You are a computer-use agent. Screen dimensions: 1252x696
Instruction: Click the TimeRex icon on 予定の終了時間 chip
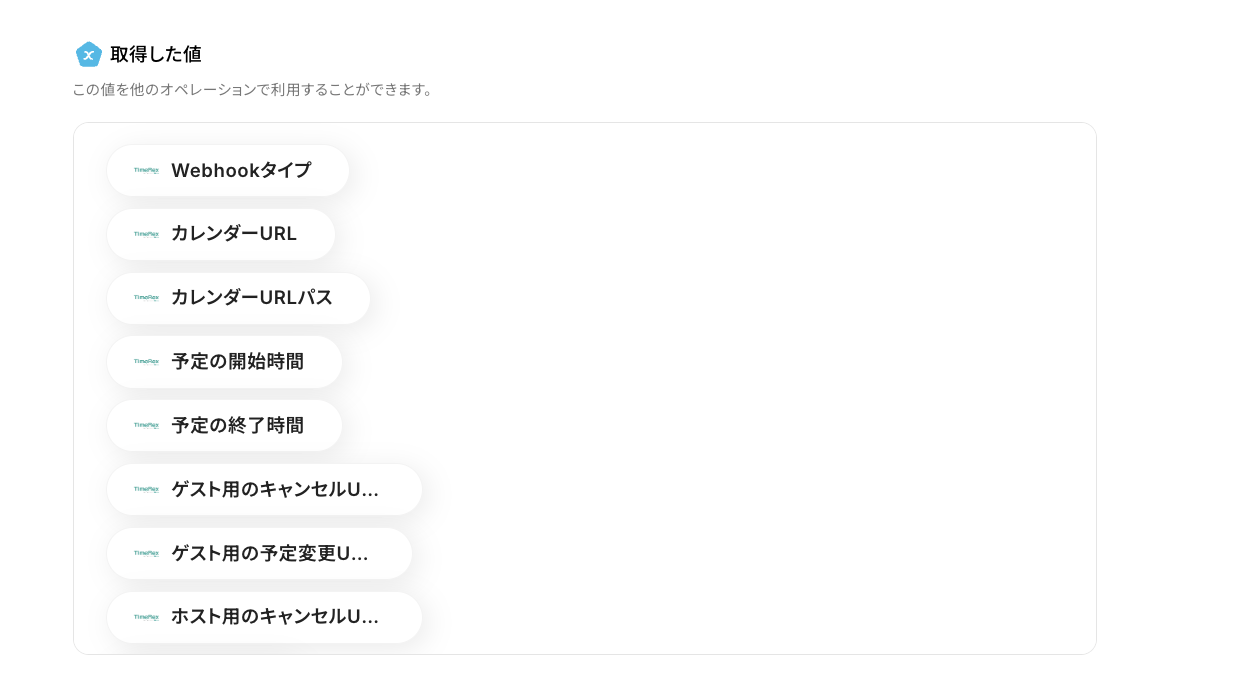point(146,425)
